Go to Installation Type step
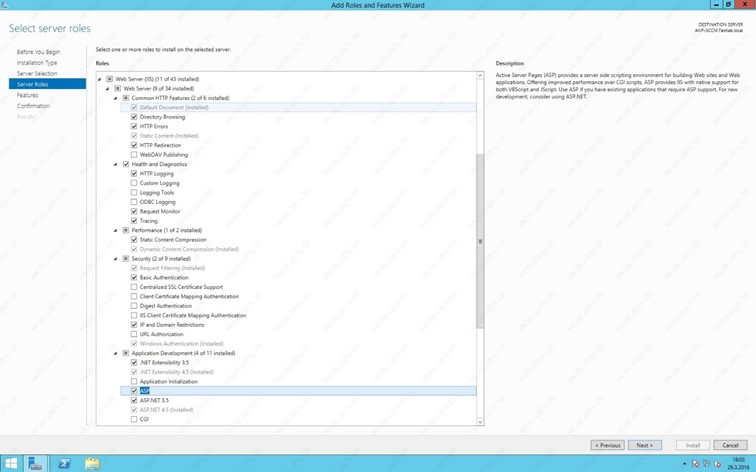 (x=37, y=63)
